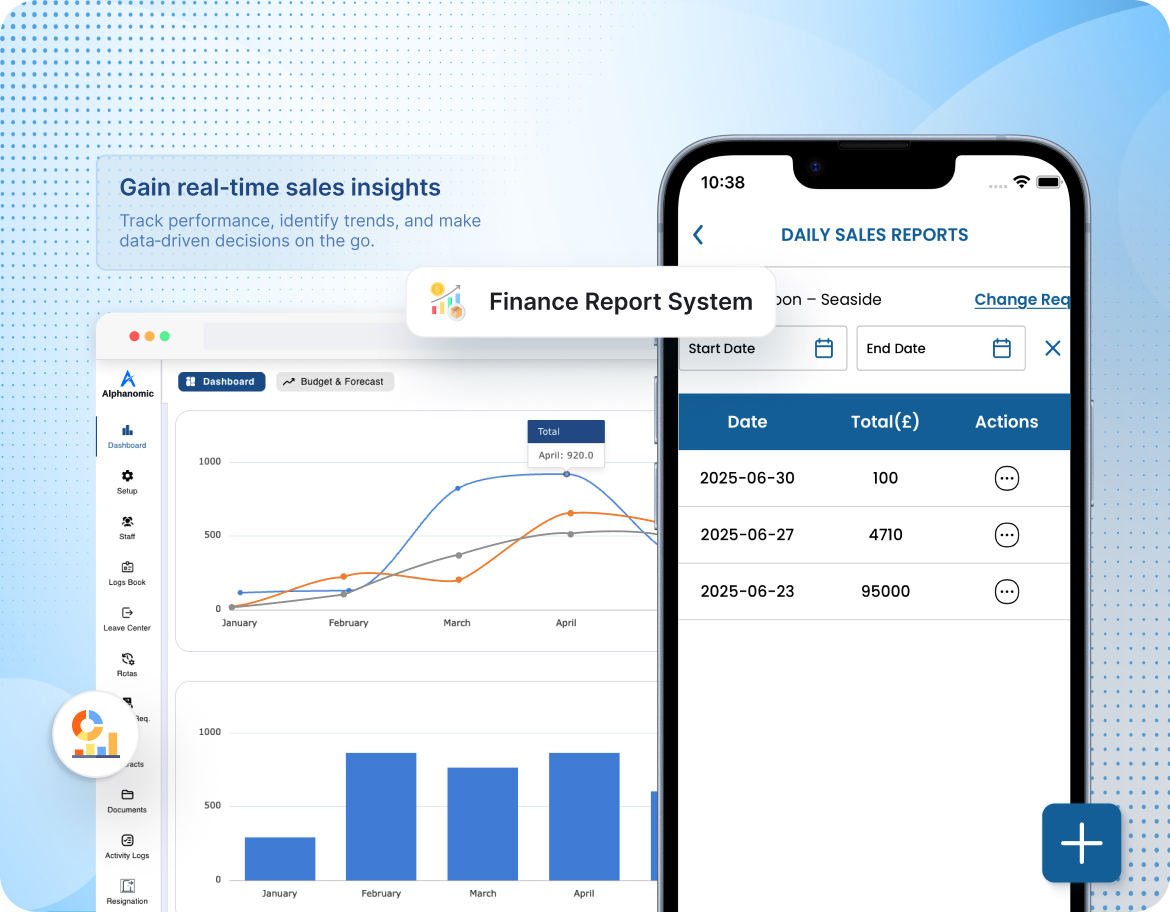Image resolution: width=1170 pixels, height=912 pixels.
Task: Click the green window maximize dot
Action: coord(165,337)
